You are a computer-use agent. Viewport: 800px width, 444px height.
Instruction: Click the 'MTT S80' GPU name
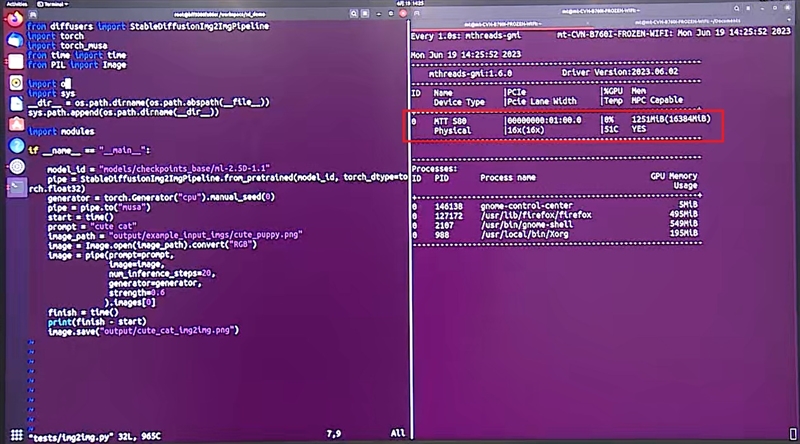click(450, 121)
